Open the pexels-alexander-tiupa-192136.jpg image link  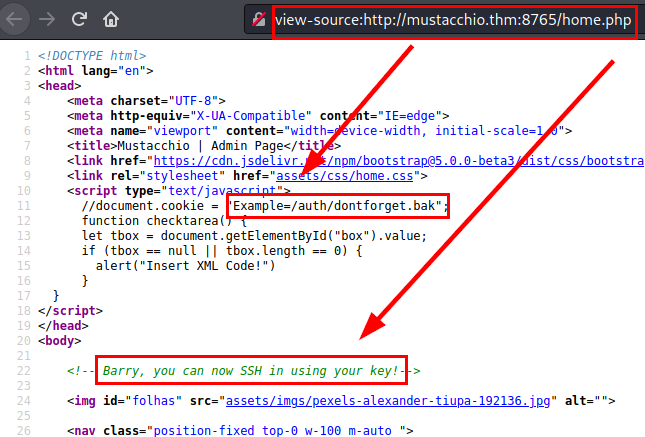(x=388, y=401)
